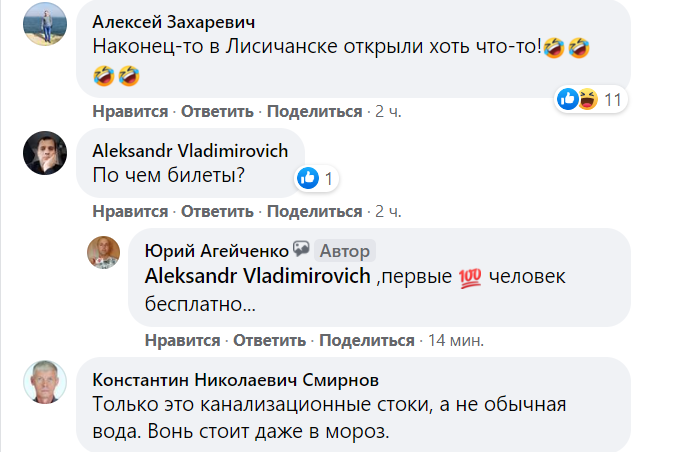Like Юрий Агейченко's reply
The width and height of the screenshot is (682, 452).
[182, 340]
